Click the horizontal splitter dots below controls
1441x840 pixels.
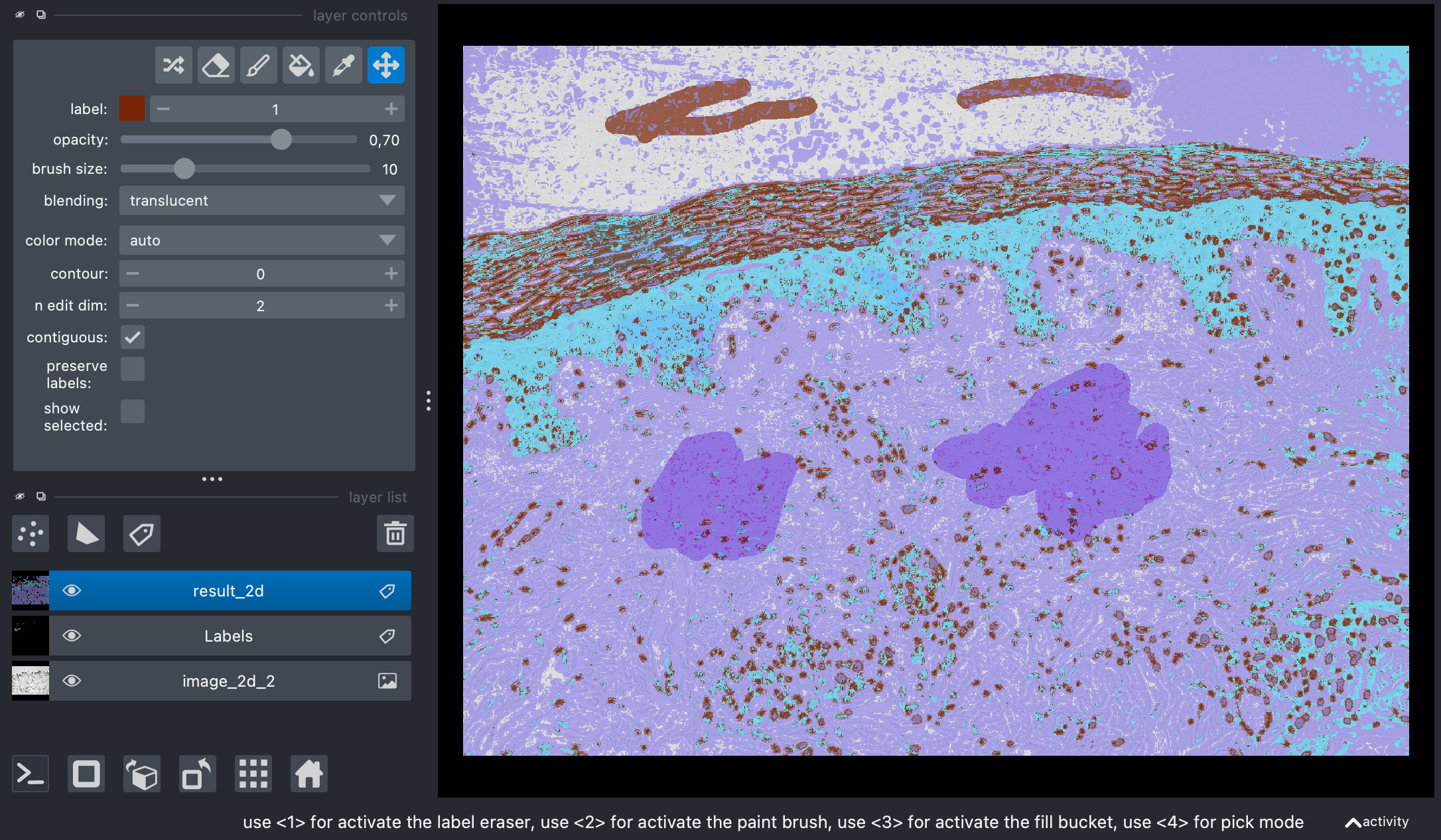tap(212, 479)
